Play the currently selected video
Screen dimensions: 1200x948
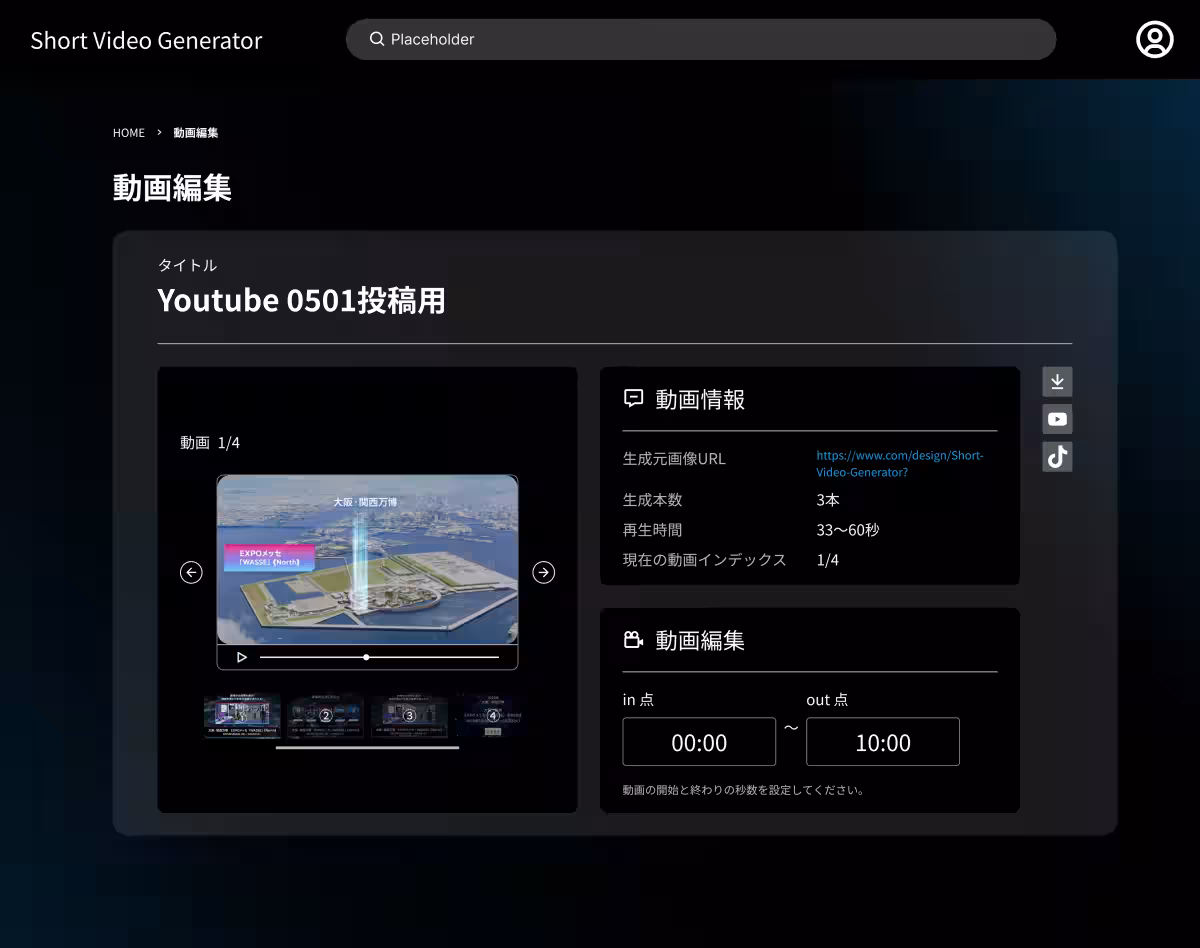click(240, 657)
